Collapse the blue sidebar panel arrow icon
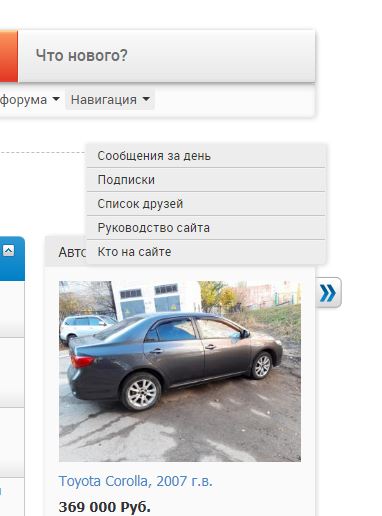This screenshot has width=382, height=516. pyautogui.click(x=9, y=250)
